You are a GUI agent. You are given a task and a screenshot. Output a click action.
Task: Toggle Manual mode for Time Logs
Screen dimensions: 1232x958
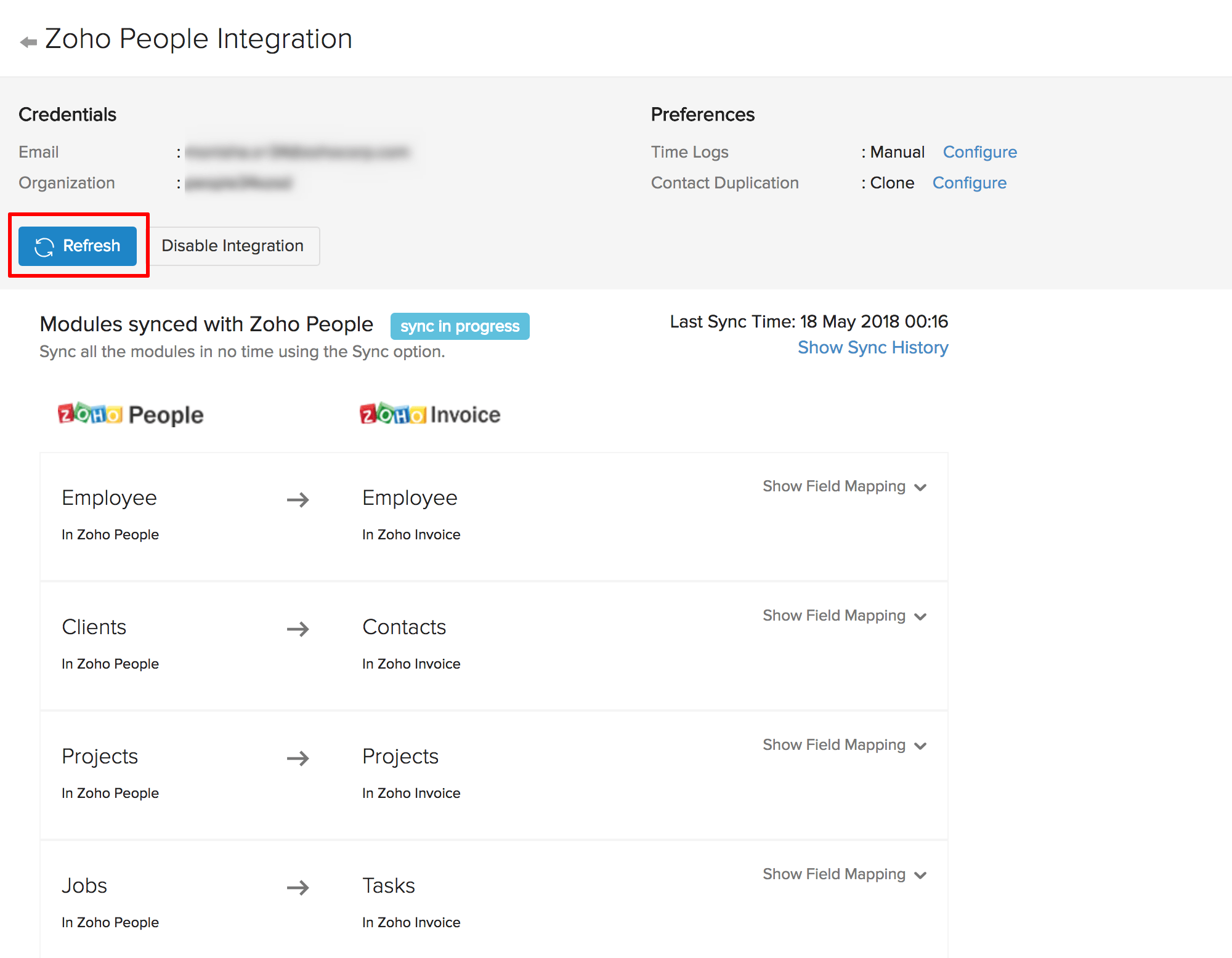897,151
